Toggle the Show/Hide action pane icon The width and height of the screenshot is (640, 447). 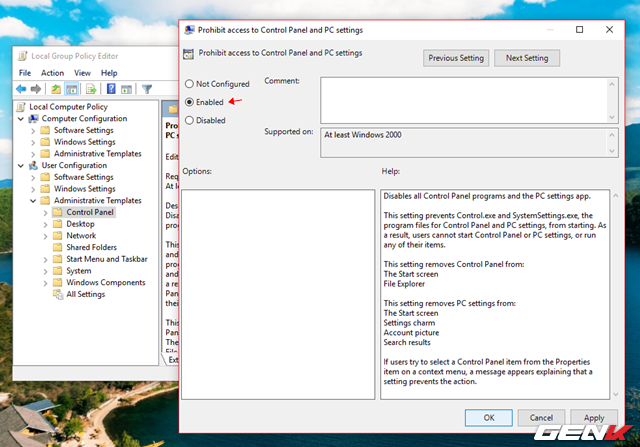click(127, 89)
